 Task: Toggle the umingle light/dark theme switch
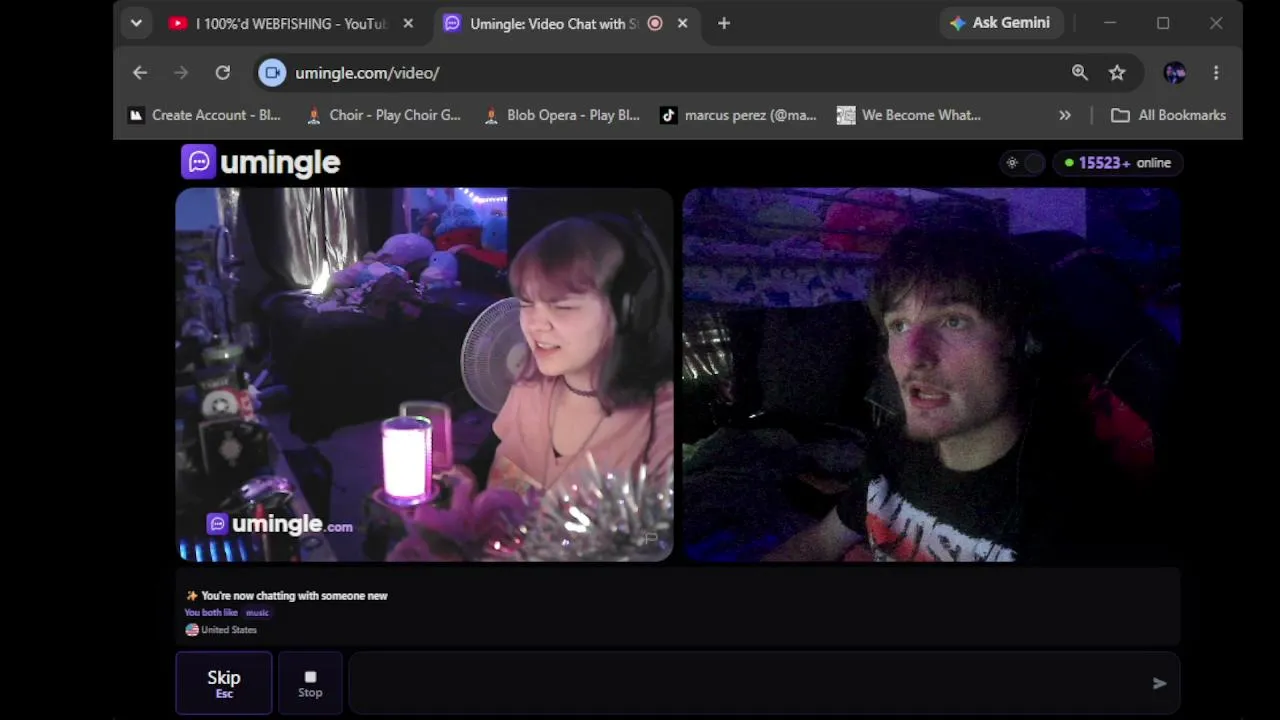[x=1023, y=163]
